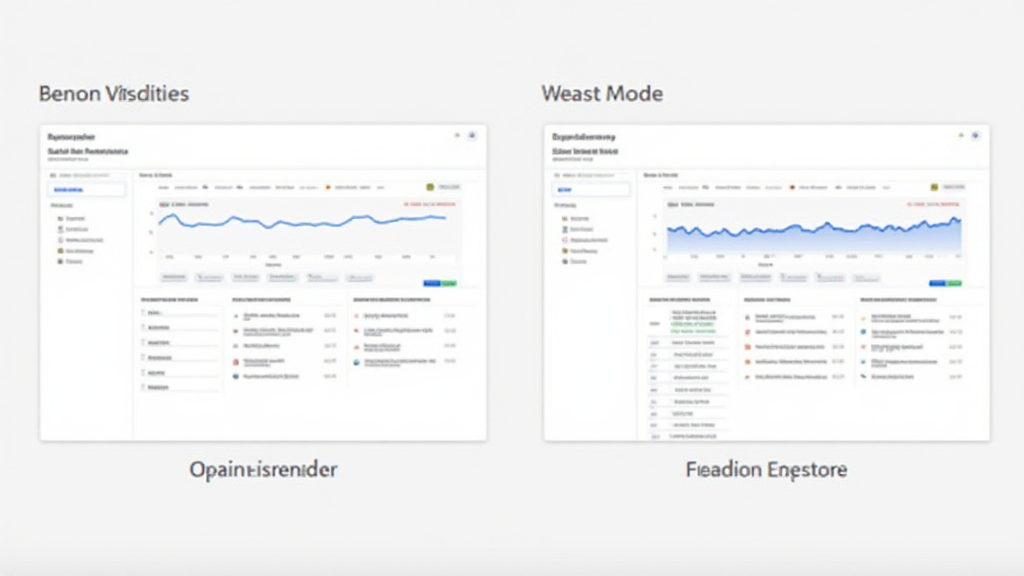This screenshot has height=576, width=1024.
Task: Click small star icon in Benon Visdities header
Action: click(x=457, y=135)
